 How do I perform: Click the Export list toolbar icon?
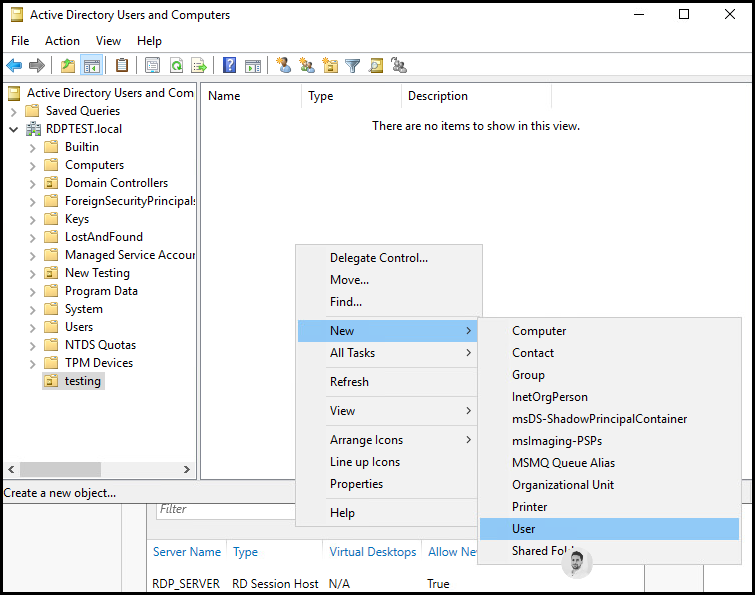(x=199, y=65)
